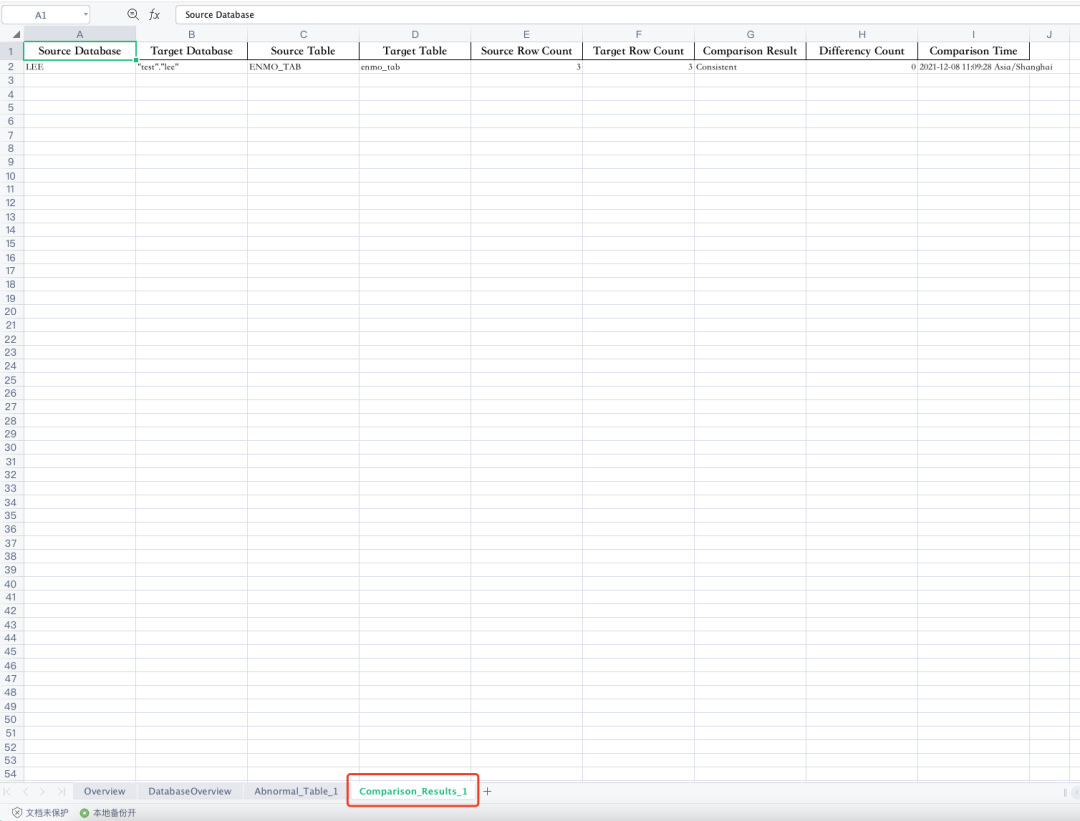This screenshot has height=821, width=1080.
Task: Click the 文档未保护 status label
Action: [47, 813]
